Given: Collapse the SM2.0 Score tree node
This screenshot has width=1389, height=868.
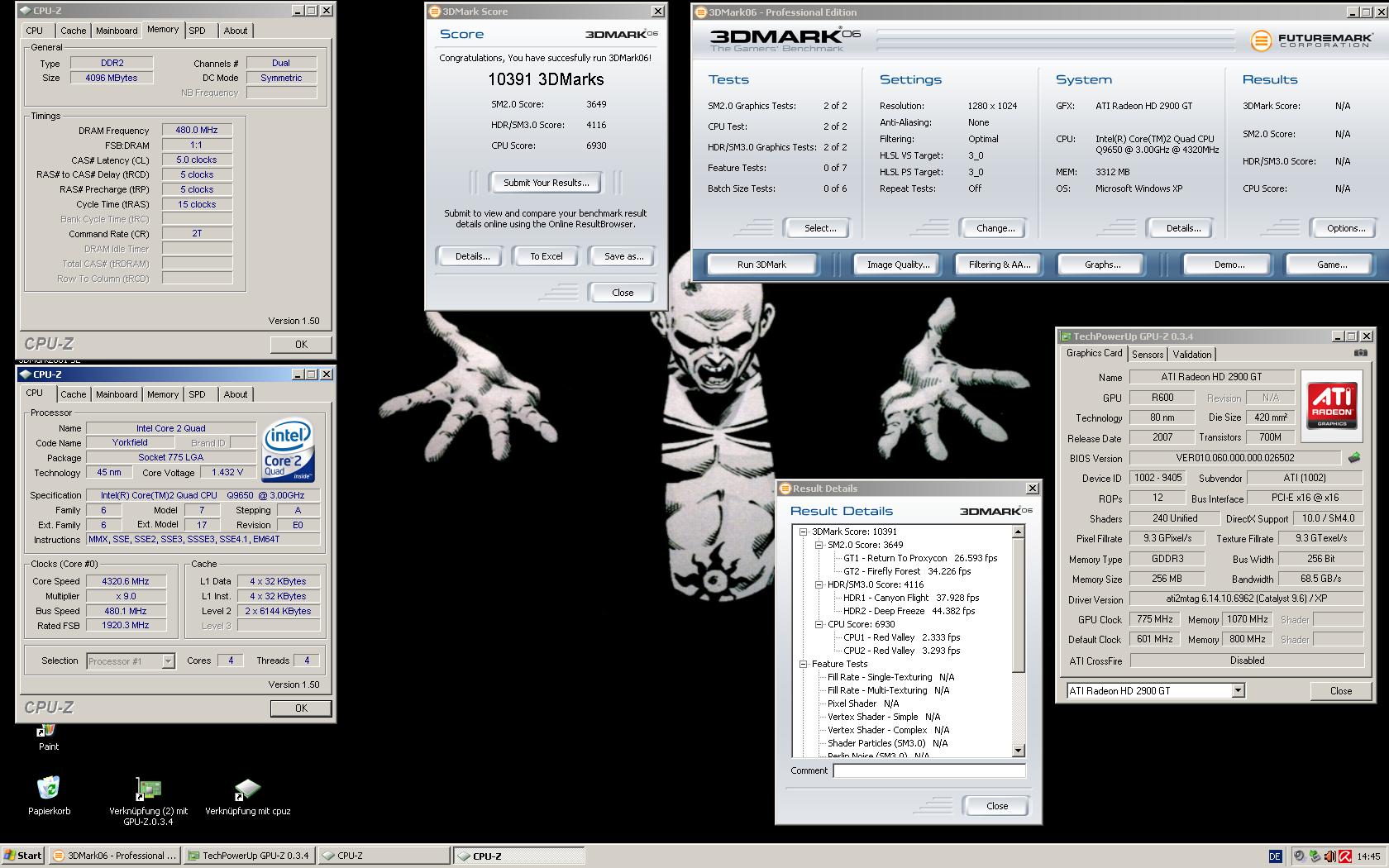Looking at the screenshot, I should 819,545.
